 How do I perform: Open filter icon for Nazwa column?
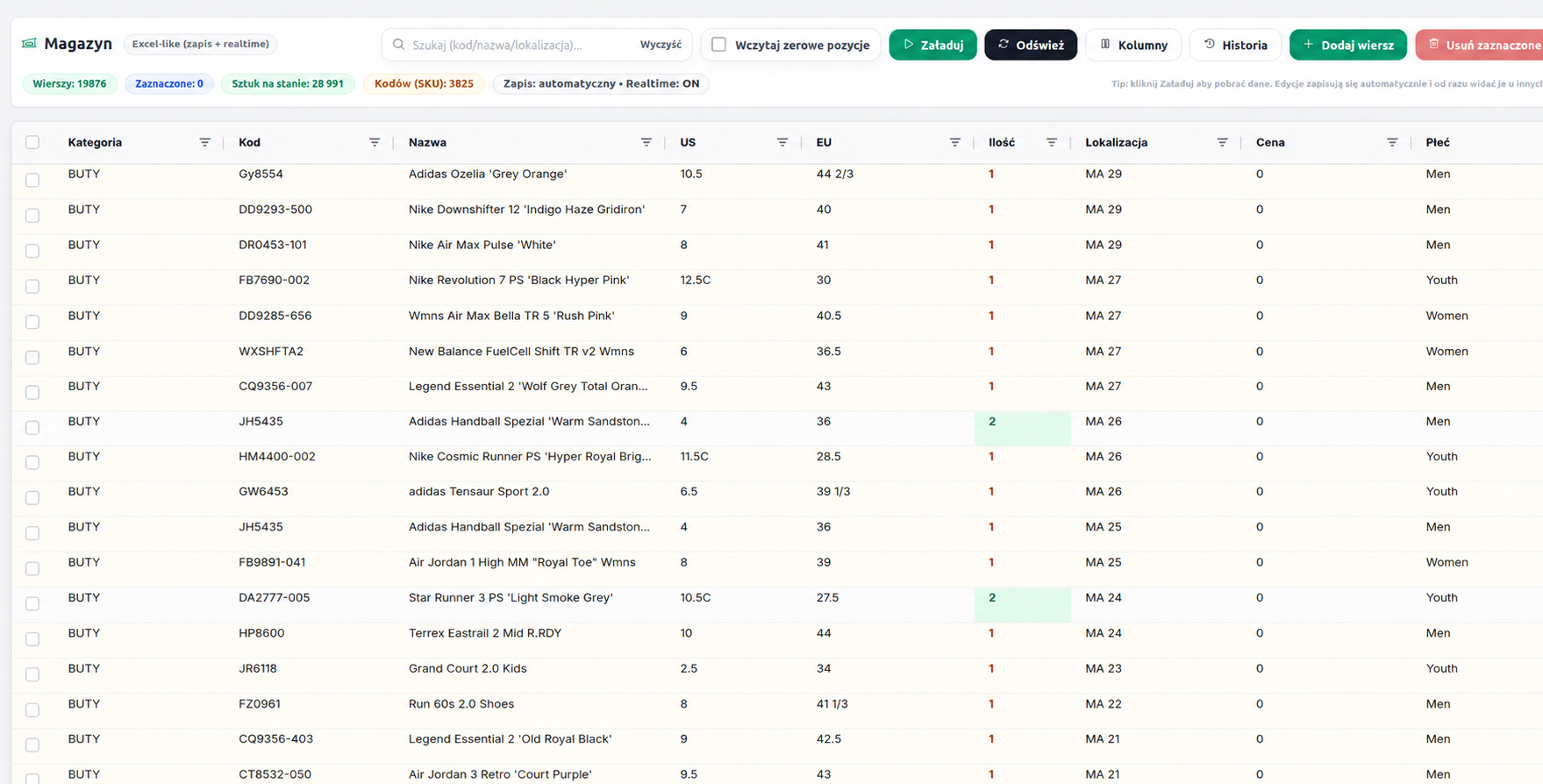tap(646, 142)
